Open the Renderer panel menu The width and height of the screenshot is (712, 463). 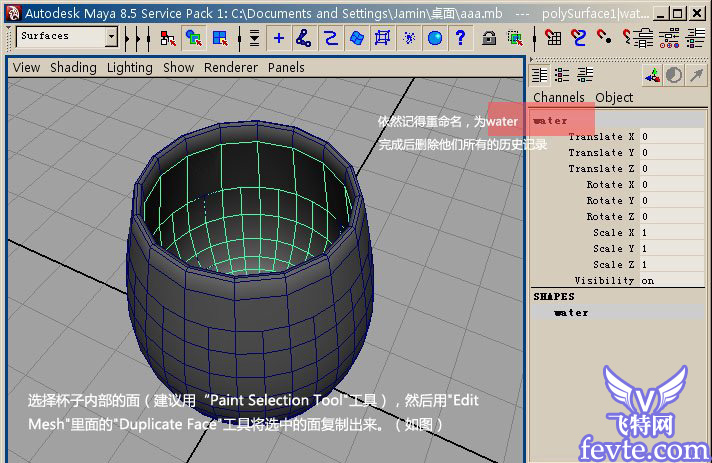tap(230, 67)
